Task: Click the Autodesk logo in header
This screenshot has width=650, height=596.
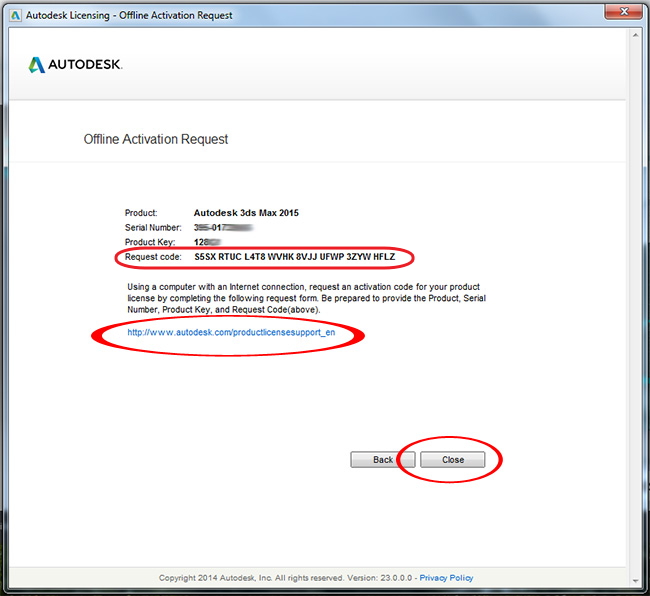Action: click(x=75, y=65)
